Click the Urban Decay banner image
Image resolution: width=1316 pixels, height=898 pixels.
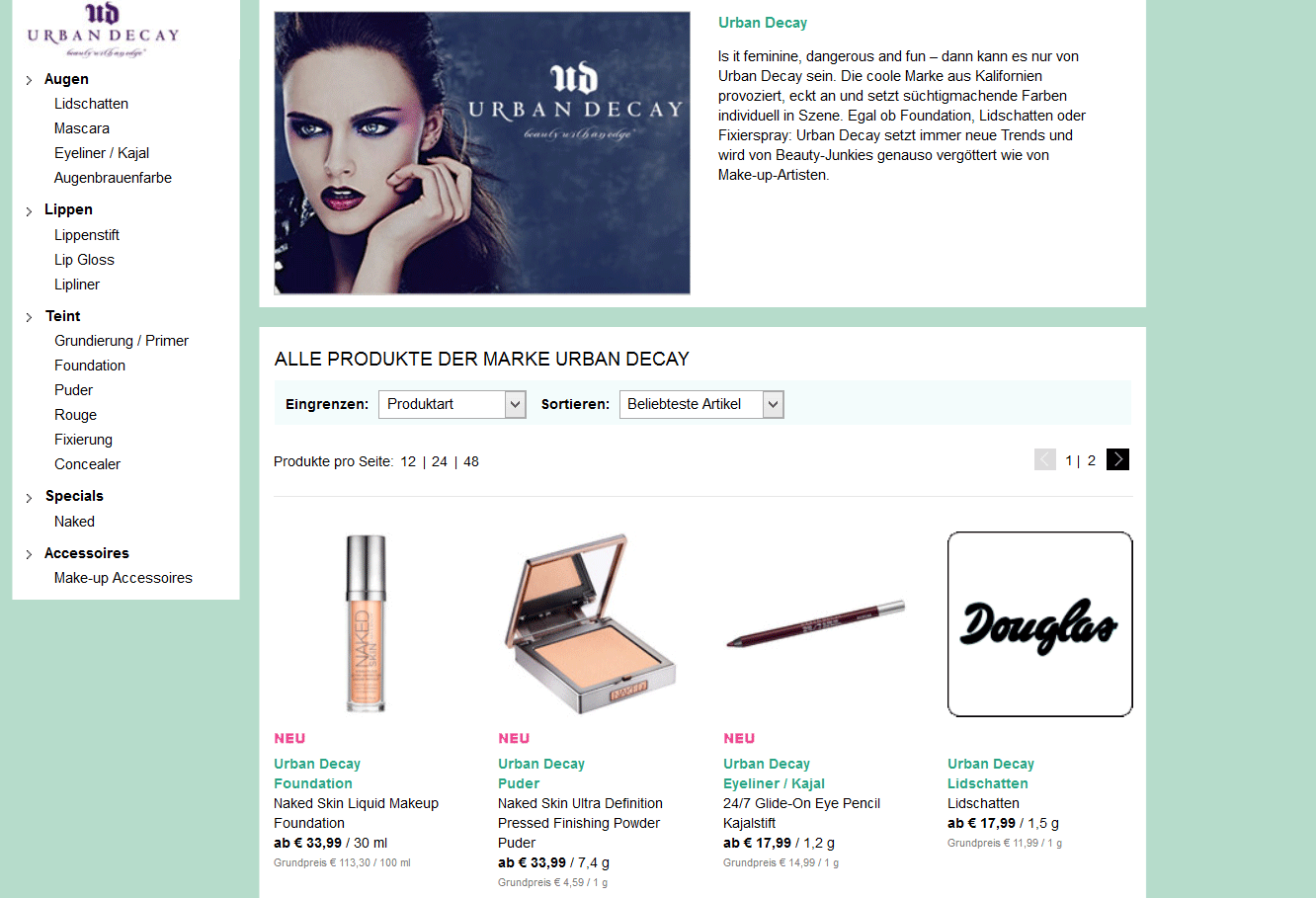(x=482, y=153)
